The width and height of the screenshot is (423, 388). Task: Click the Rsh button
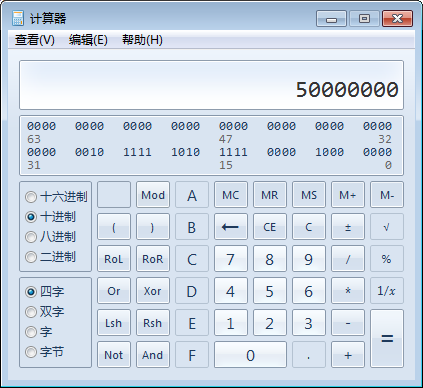[153, 323]
